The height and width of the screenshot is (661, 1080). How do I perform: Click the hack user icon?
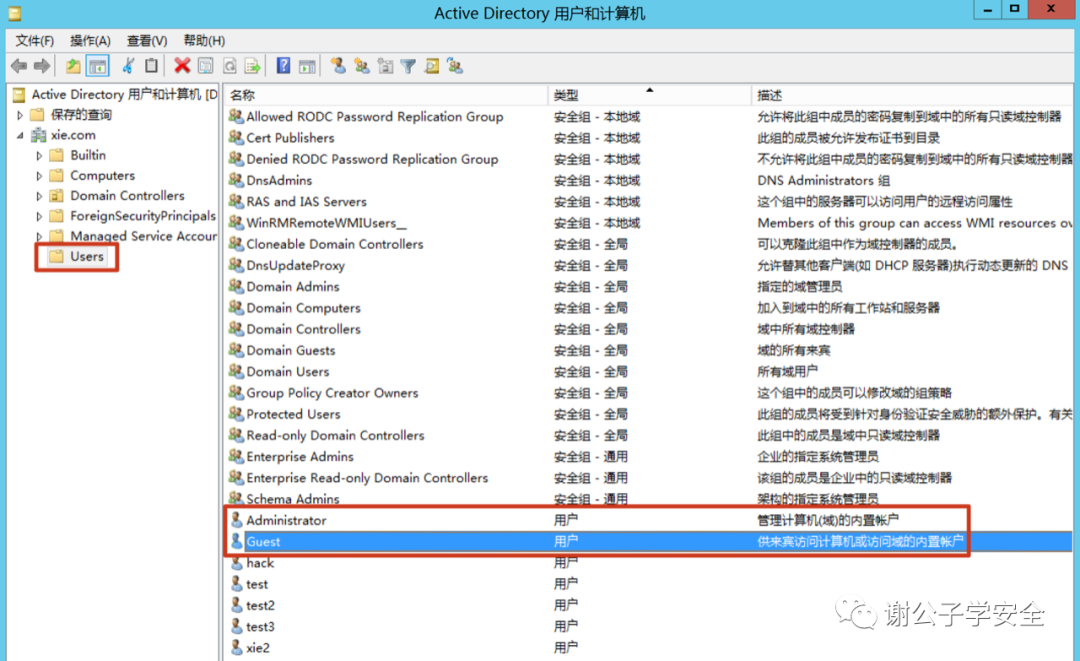tap(236, 563)
